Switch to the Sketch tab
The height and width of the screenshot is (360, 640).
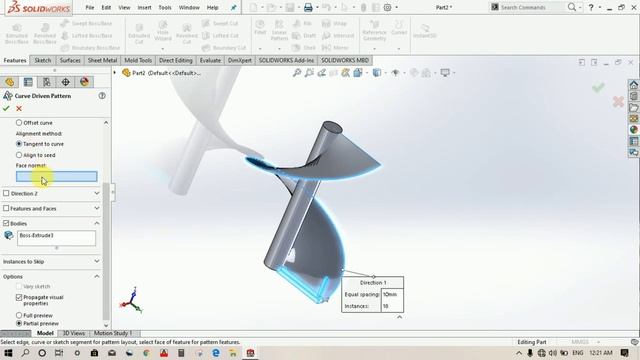tap(42, 60)
